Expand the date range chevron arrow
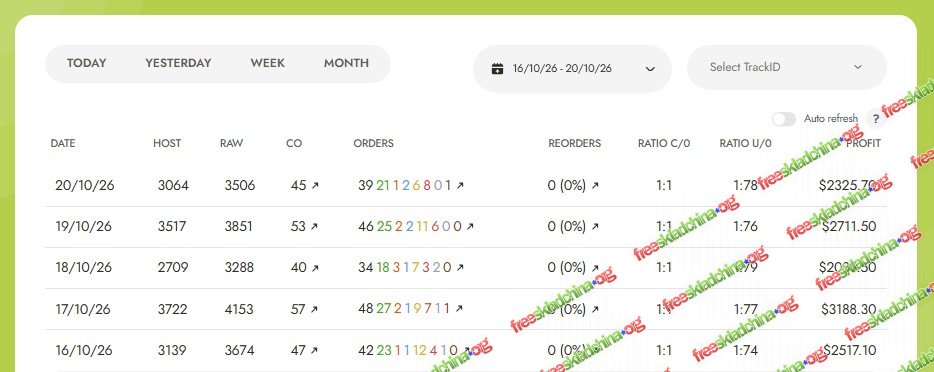The height and width of the screenshot is (372, 934). [650, 69]
